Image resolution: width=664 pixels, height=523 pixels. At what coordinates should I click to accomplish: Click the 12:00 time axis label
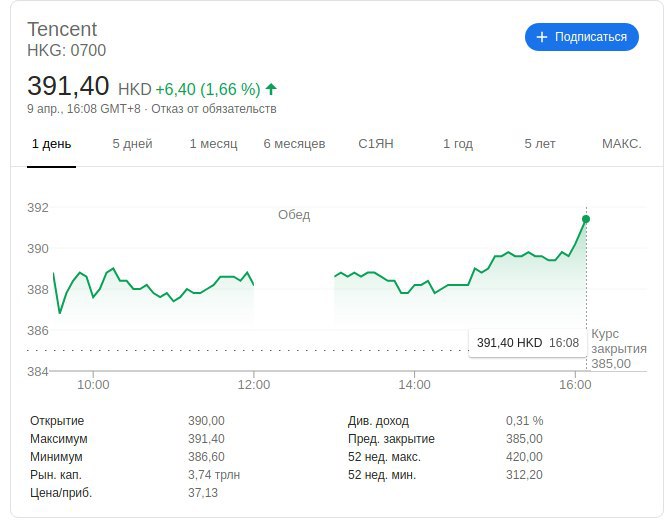254,385
